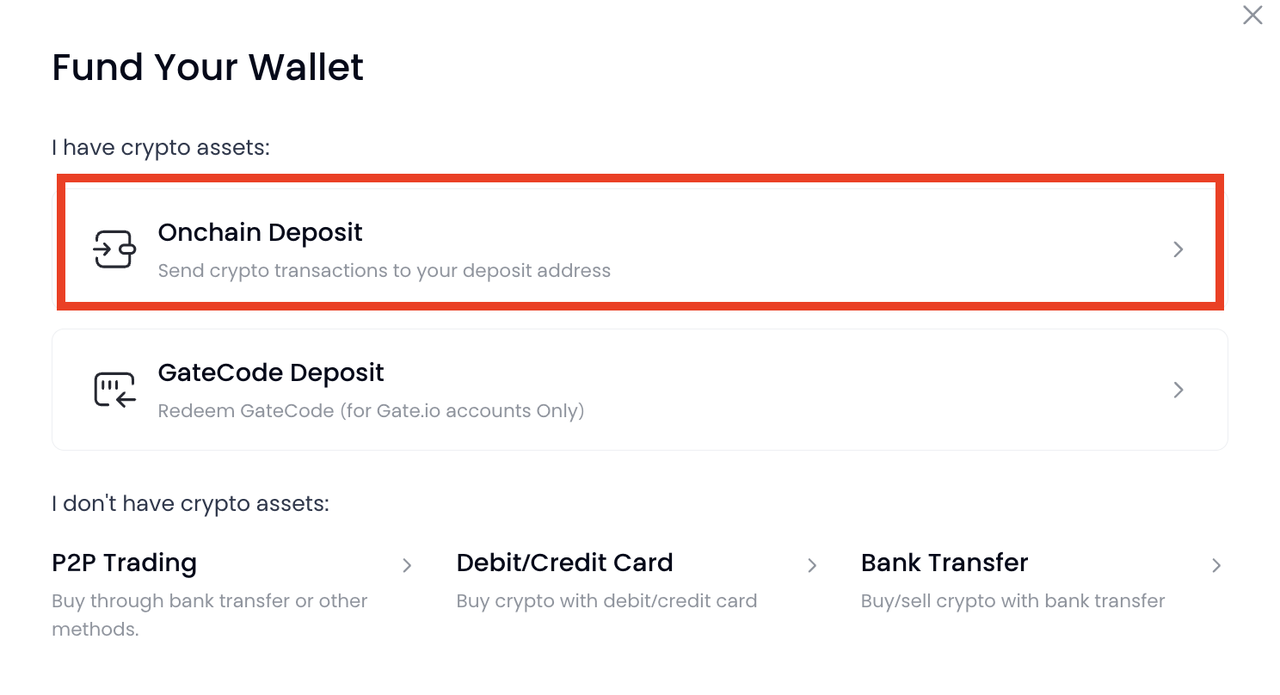The image size is (1280, 695).
Task: Click the GateCode Deposit redeem icon
Action: coord(114,390)
